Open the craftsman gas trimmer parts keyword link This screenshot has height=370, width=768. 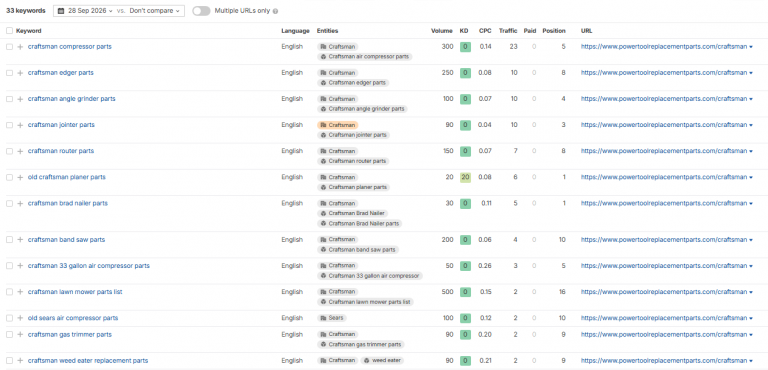tap(70, 334)
